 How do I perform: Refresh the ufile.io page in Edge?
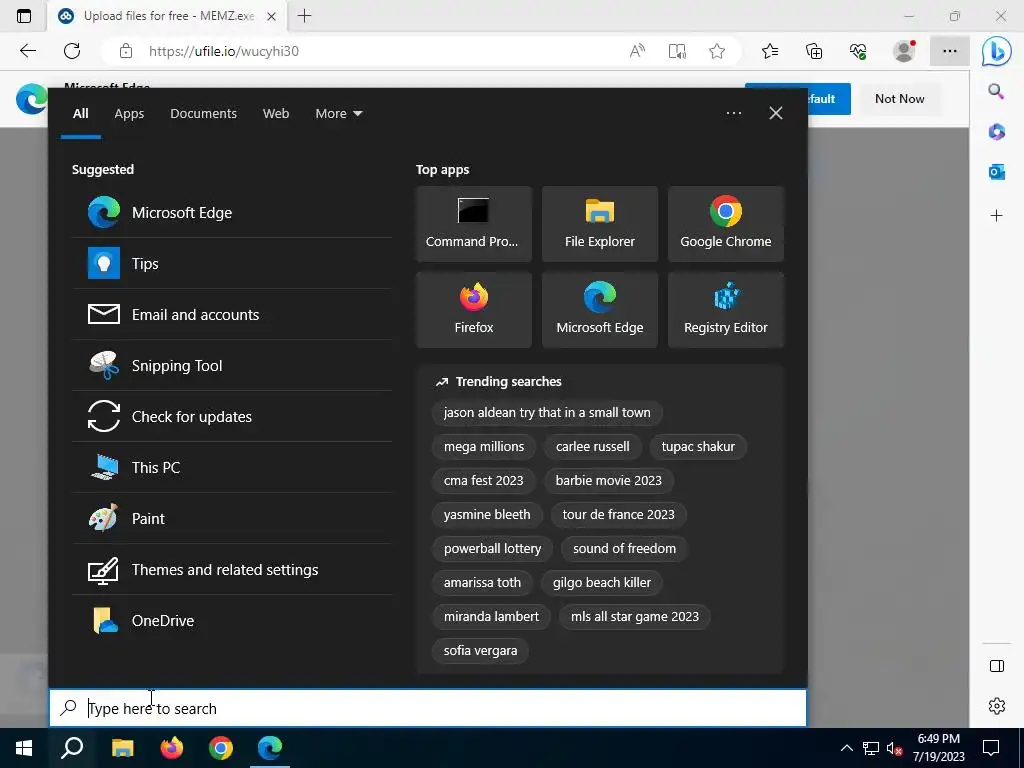point(72,51)
